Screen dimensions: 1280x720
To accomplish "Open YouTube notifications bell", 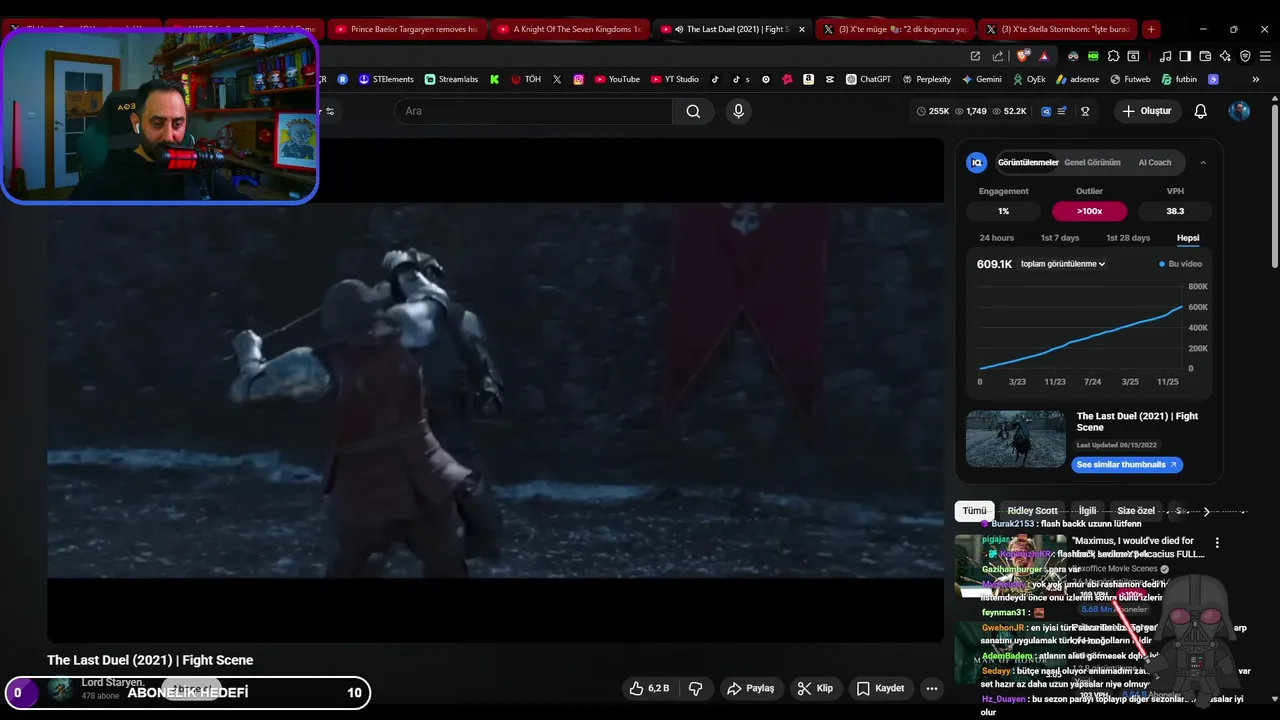I will (1201, 111).
